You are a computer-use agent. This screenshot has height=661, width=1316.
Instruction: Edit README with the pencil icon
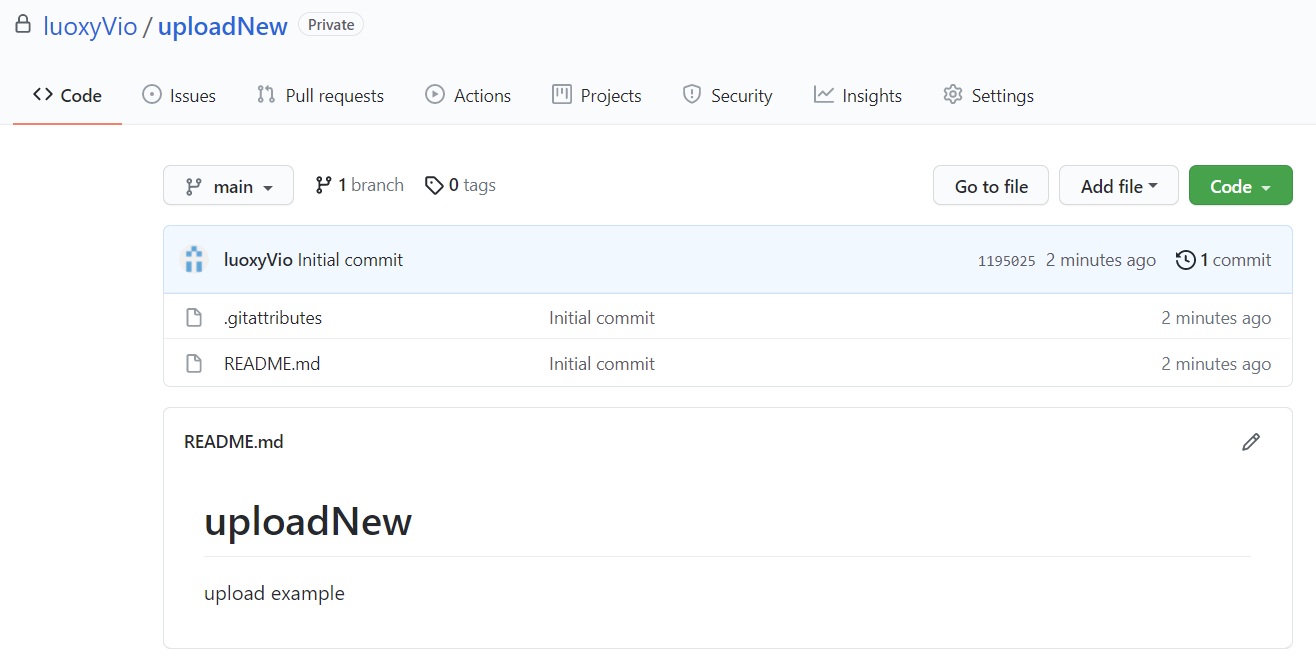[x=1251, y=442]
